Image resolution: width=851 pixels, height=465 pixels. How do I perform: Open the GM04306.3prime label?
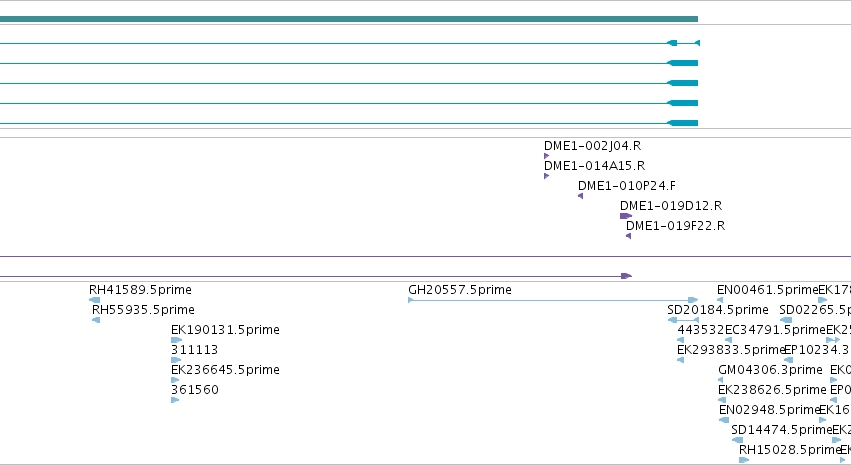(x=770, y=371)
